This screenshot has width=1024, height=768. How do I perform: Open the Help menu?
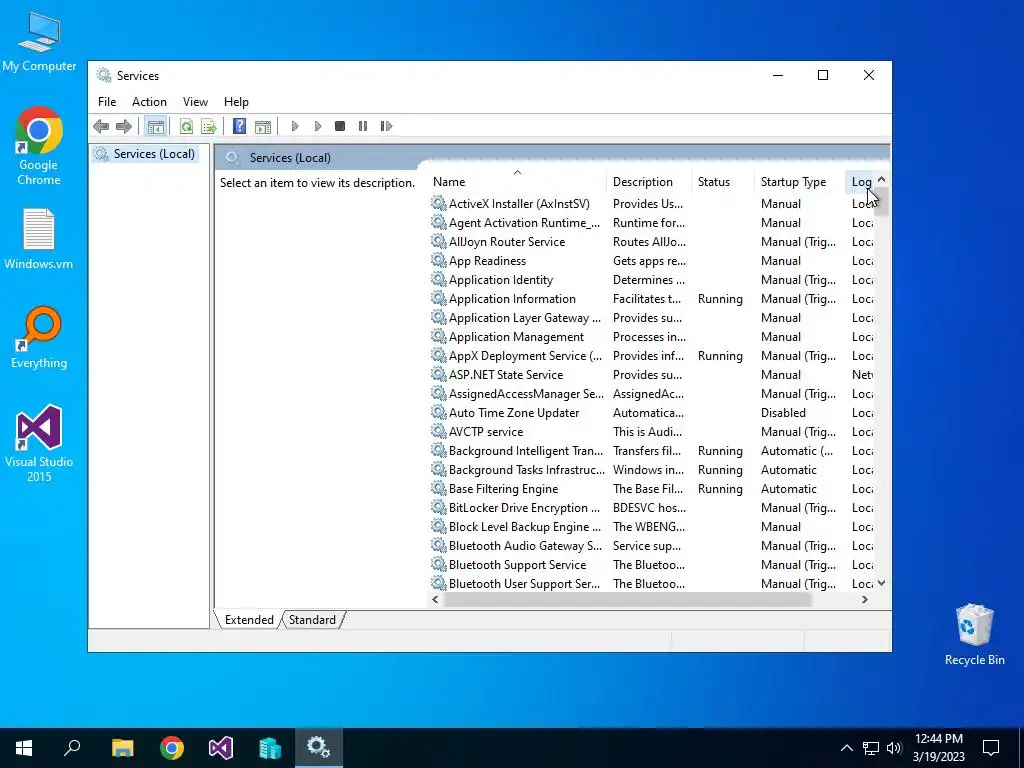pyautogui.click(x=236, y=102)
